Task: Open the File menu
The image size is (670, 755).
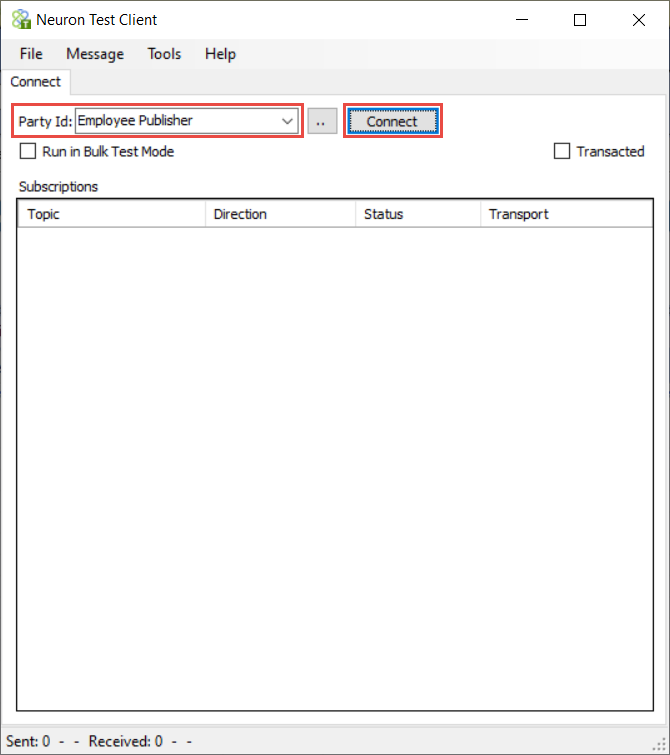Action: [31, 54]
